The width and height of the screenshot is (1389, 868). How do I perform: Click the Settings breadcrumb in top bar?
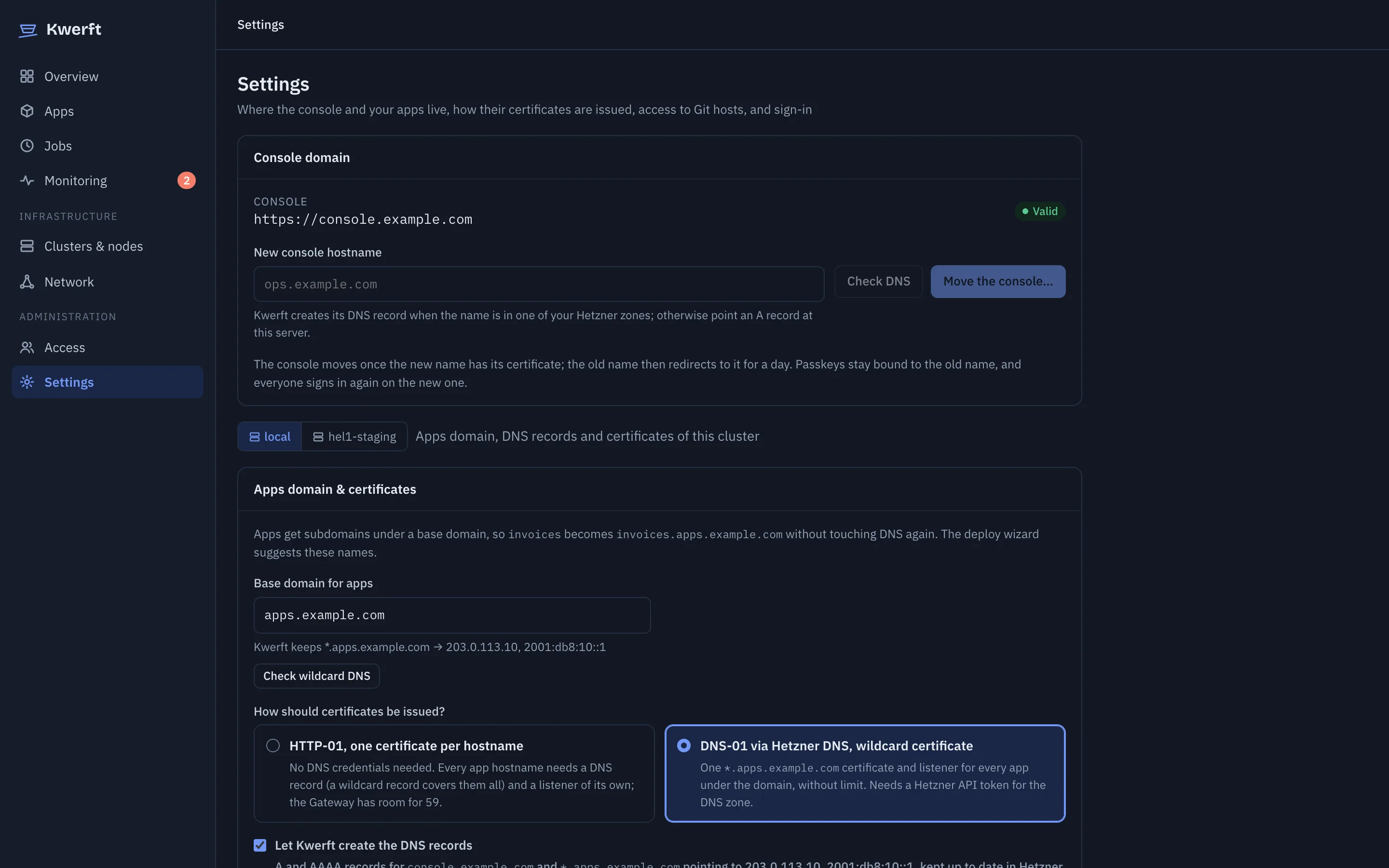(260, 25)
